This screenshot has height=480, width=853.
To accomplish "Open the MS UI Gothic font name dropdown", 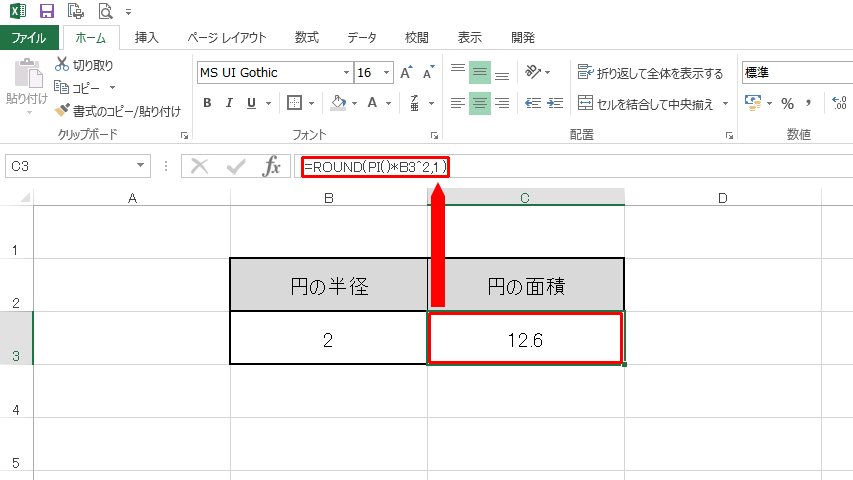I will pyautogui.click(x=346, y=72).
